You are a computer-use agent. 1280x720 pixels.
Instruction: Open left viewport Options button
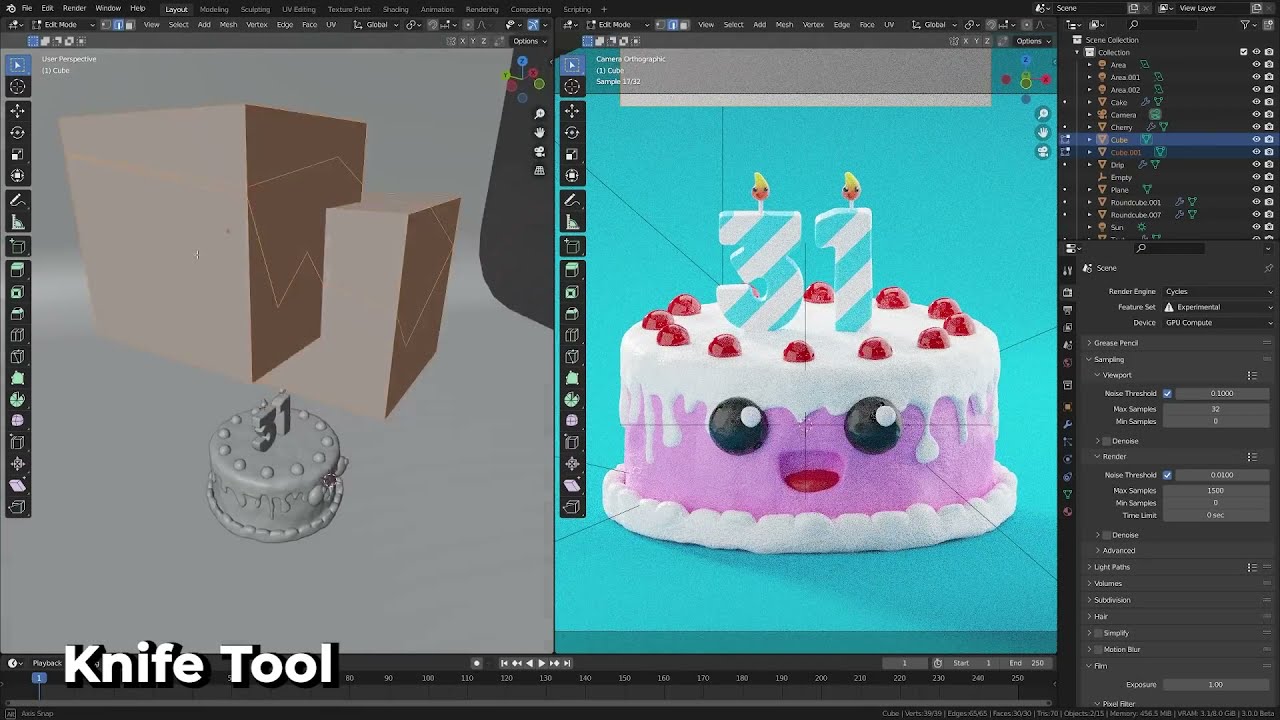(x=528, y=41)
